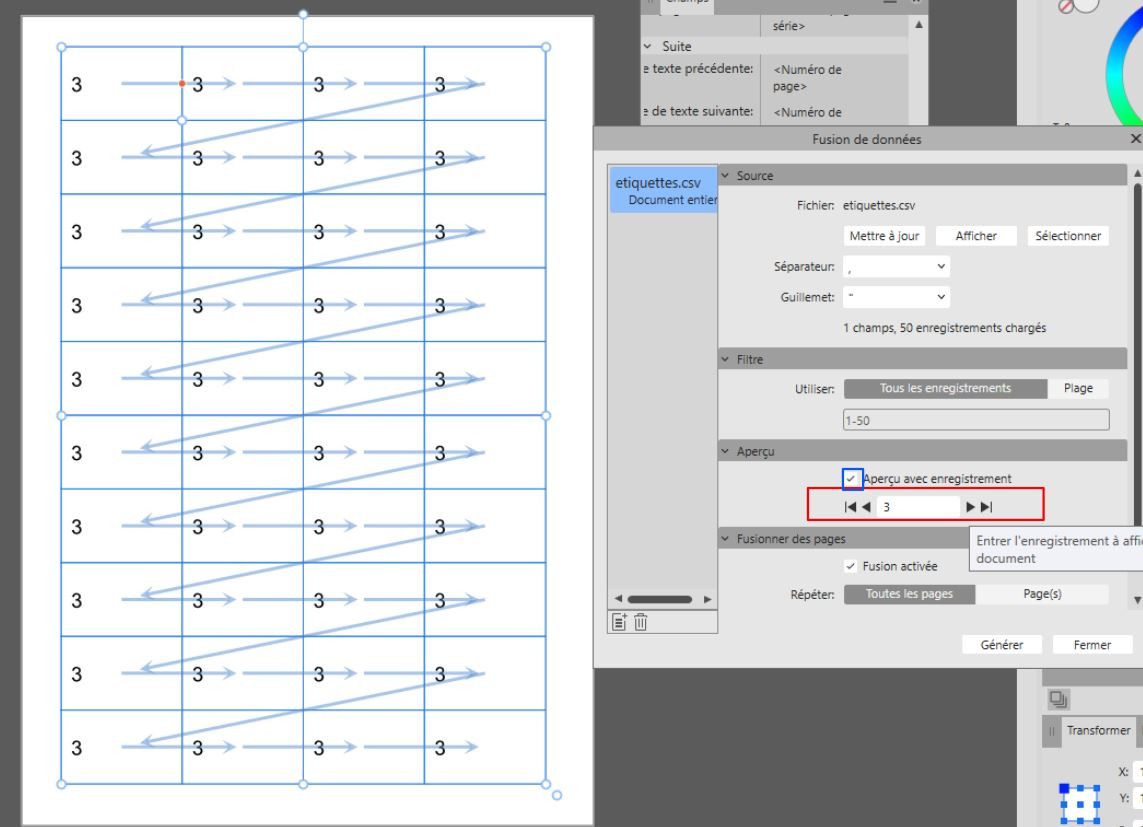Click dialog scrollbar up arrow
Viewport: 1143px width, 827px height.
click(1137, 173)
